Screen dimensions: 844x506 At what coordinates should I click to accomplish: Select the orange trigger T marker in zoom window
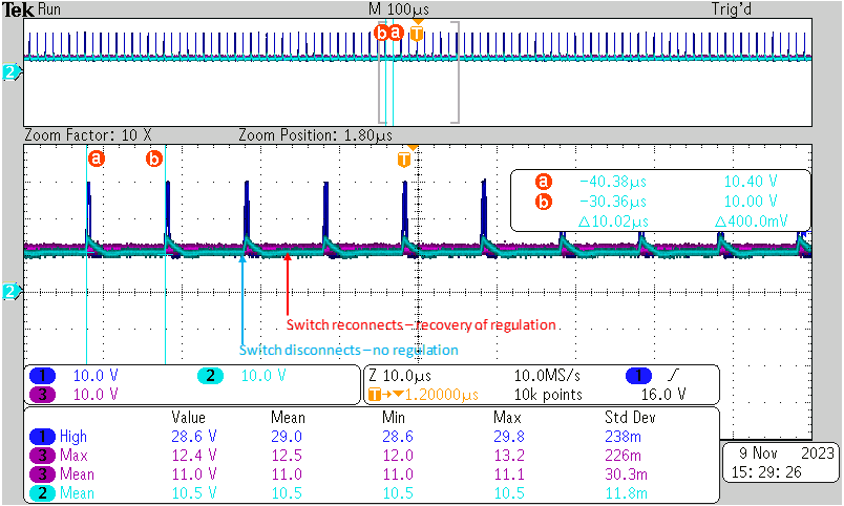point(404,159)
